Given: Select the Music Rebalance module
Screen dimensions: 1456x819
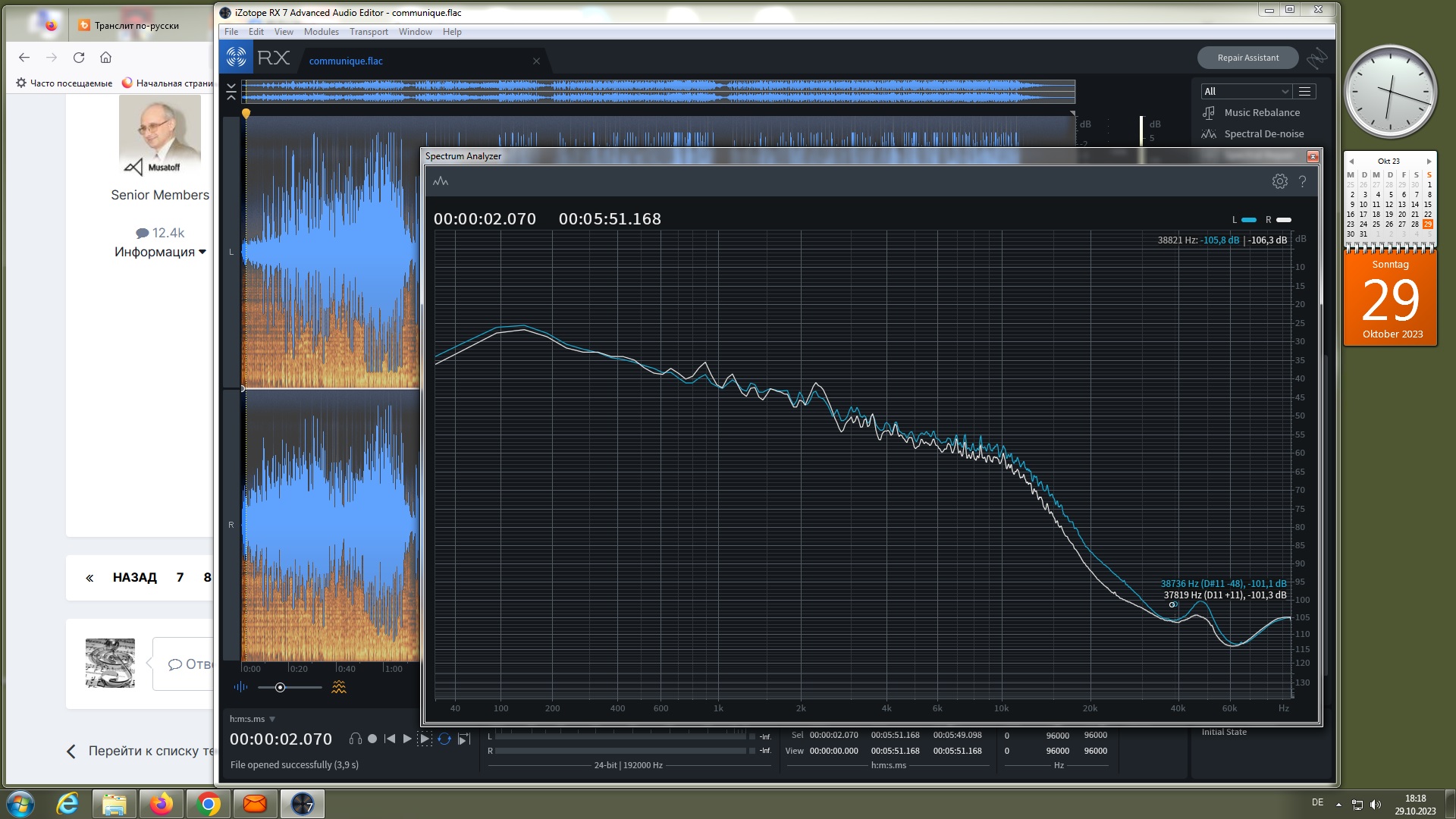Looking at the screenshot, I should tap(1261, 112).
